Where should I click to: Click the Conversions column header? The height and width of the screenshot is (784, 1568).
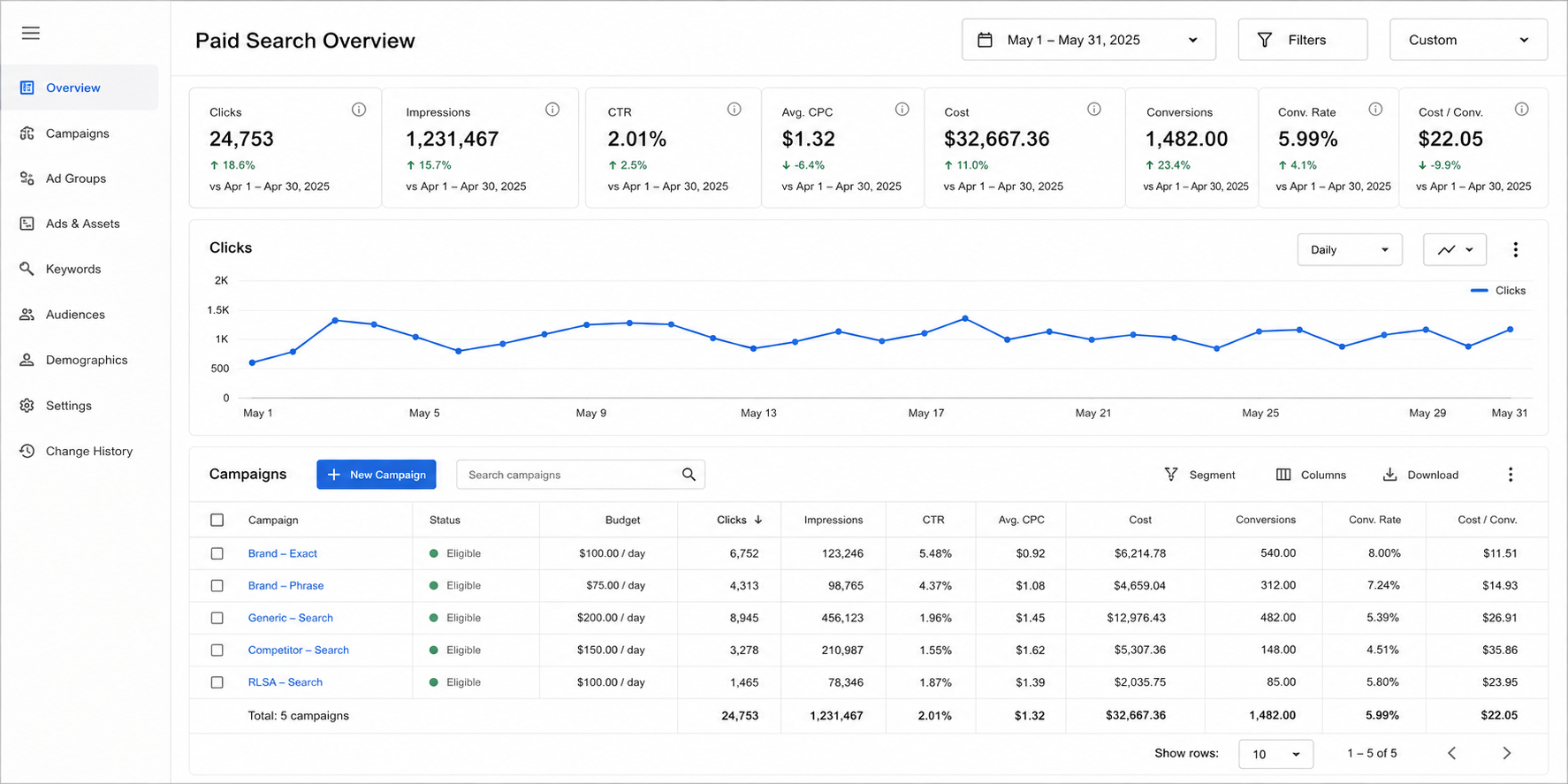tap(1266, 520)
